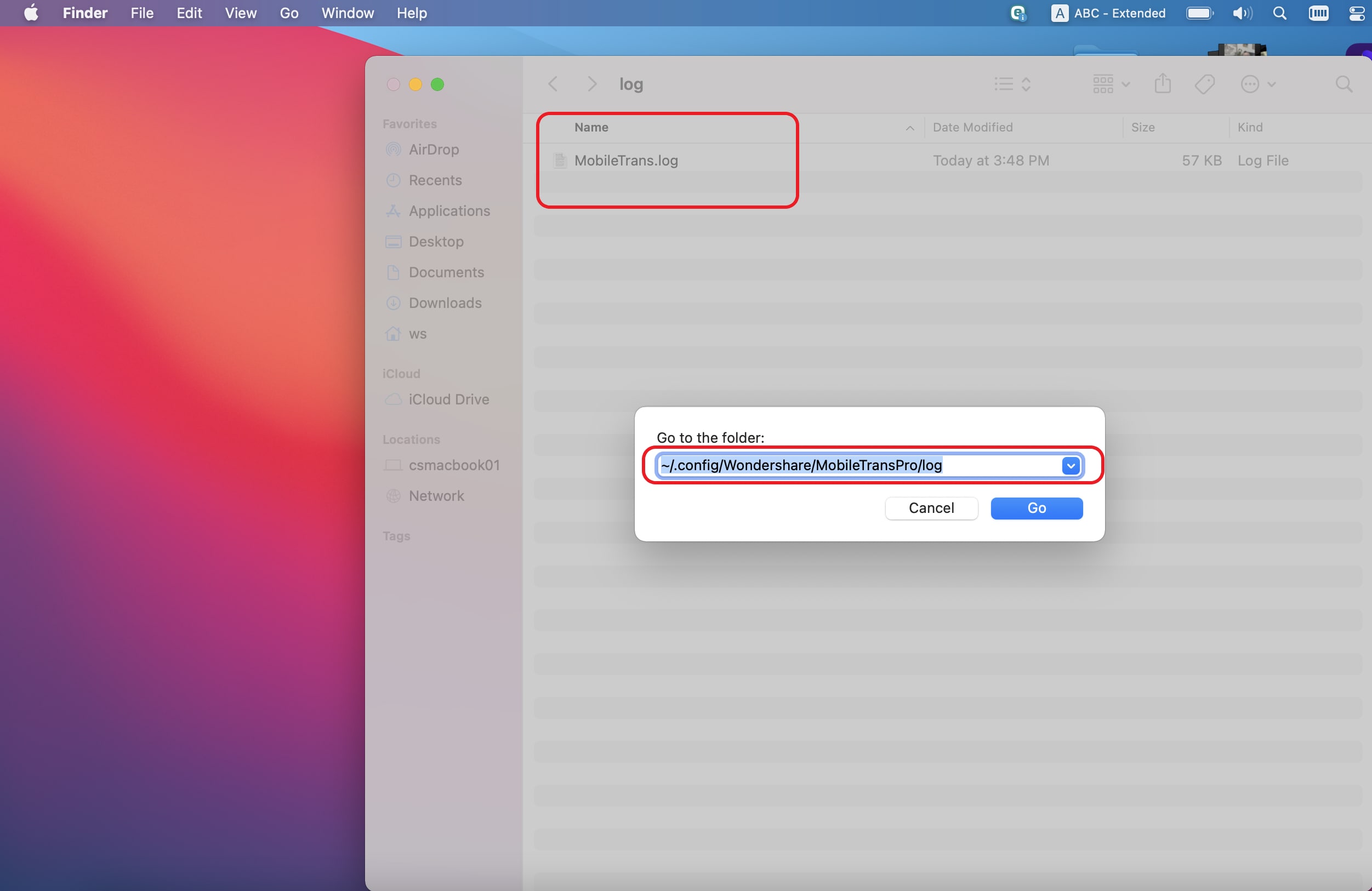Open Documents in sidebar
The image size is (1372, 891).
pos(446,272)
